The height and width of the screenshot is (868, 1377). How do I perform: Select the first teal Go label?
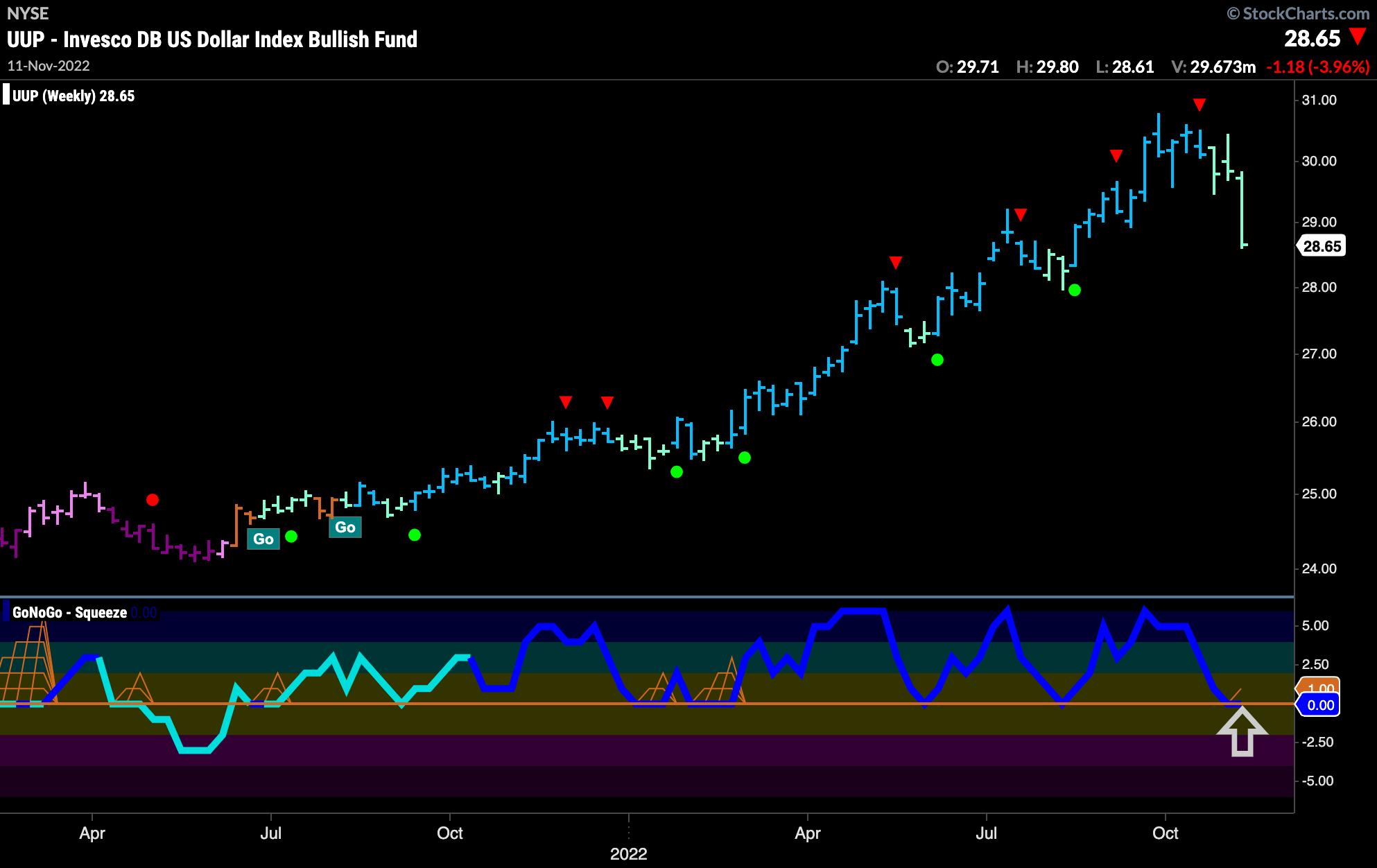coord(263,539)
